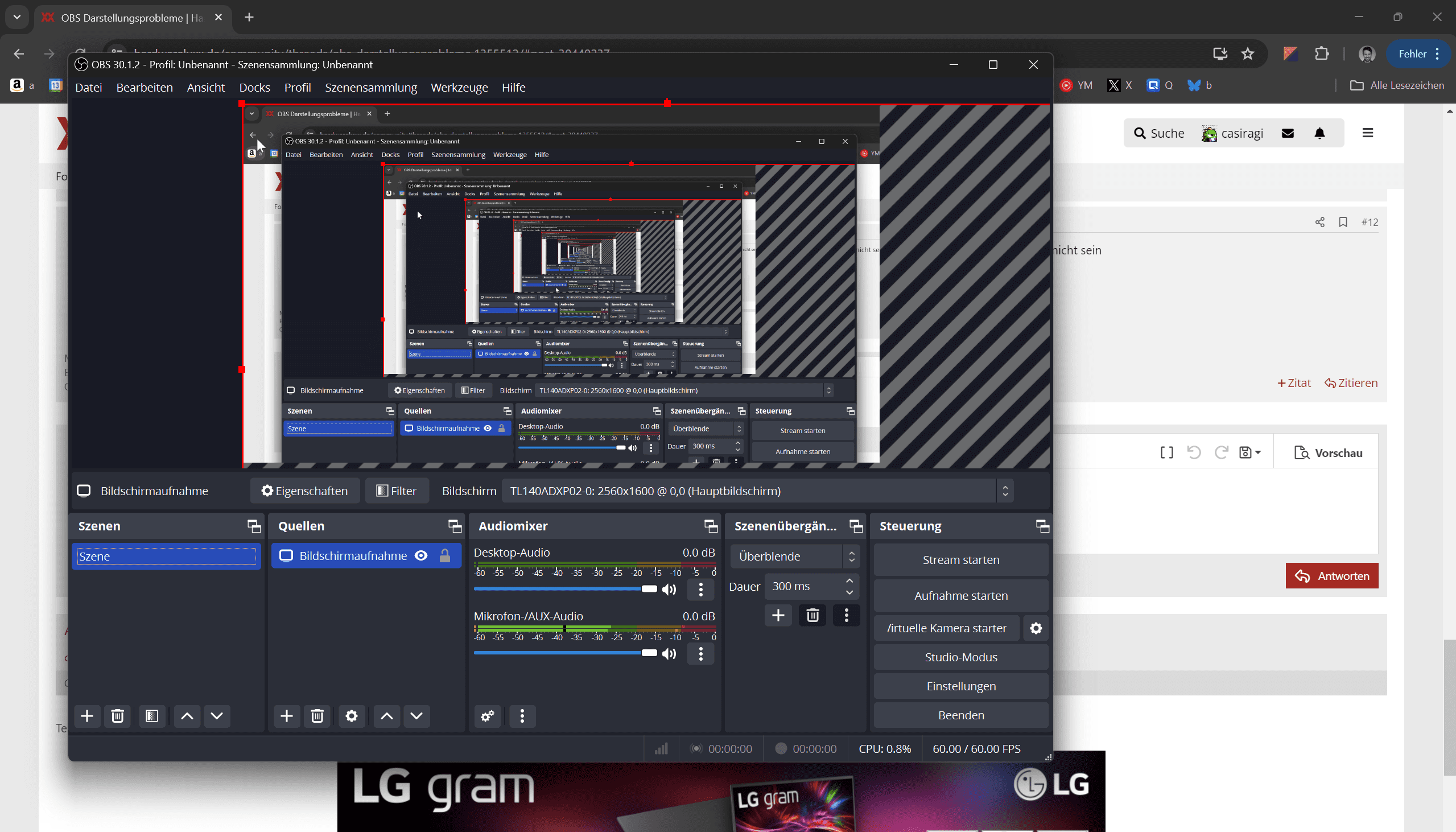Screen dimensions: 1456x832
Task: Open the Werkzeuge menu
Action: (x=459, y=88)
